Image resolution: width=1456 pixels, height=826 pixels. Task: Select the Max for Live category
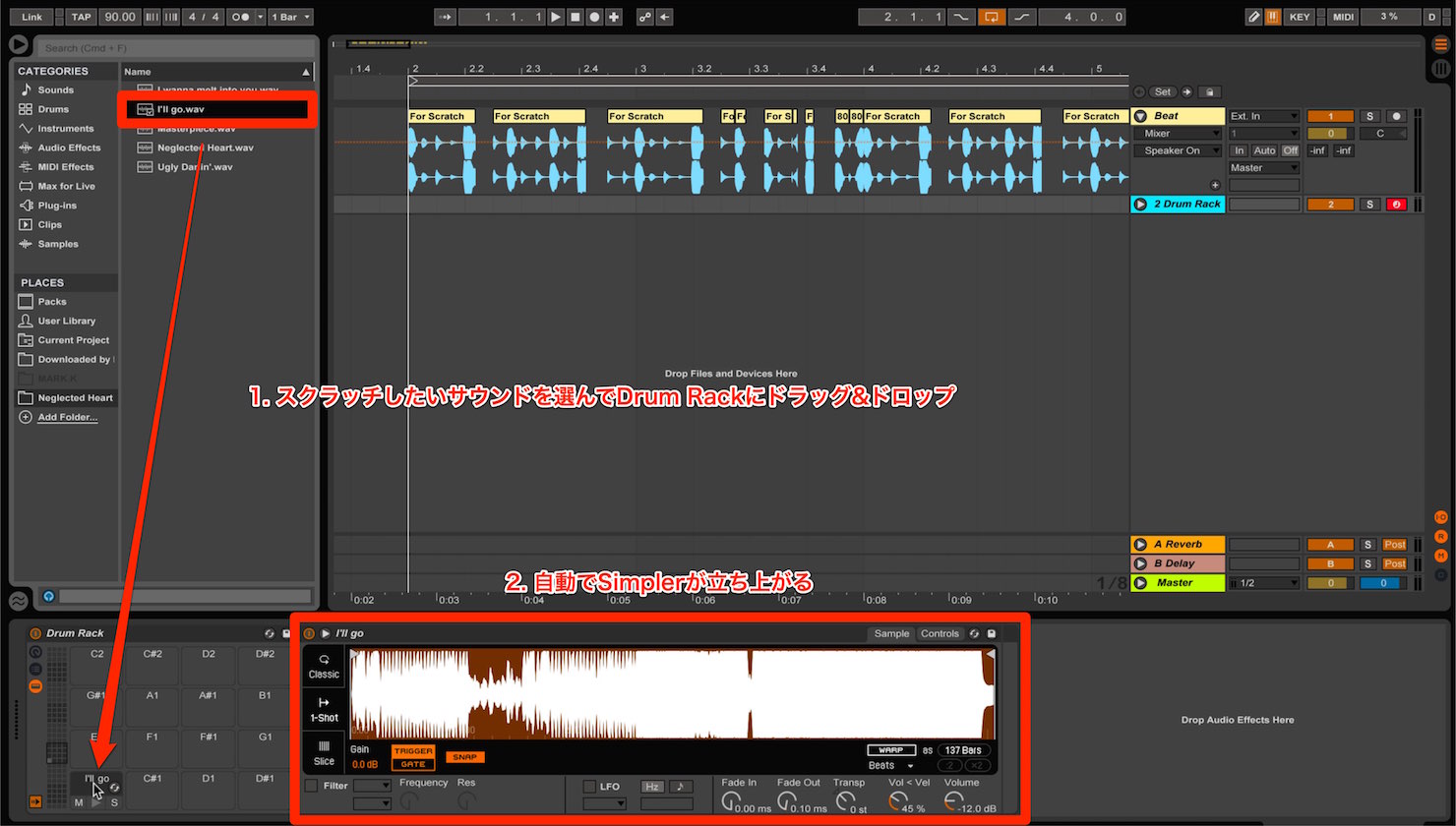point(66,186)
